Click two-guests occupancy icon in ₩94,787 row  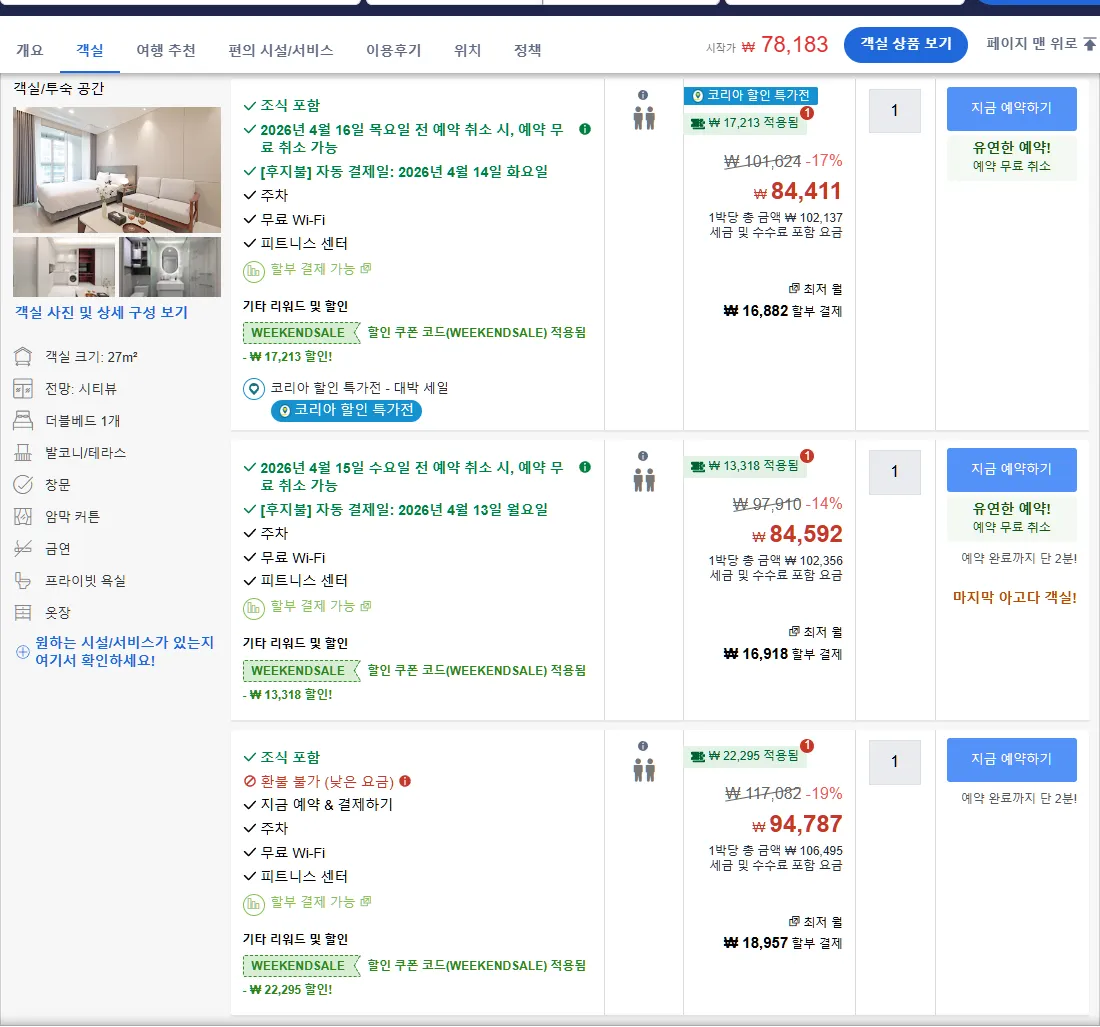(644, 770)
